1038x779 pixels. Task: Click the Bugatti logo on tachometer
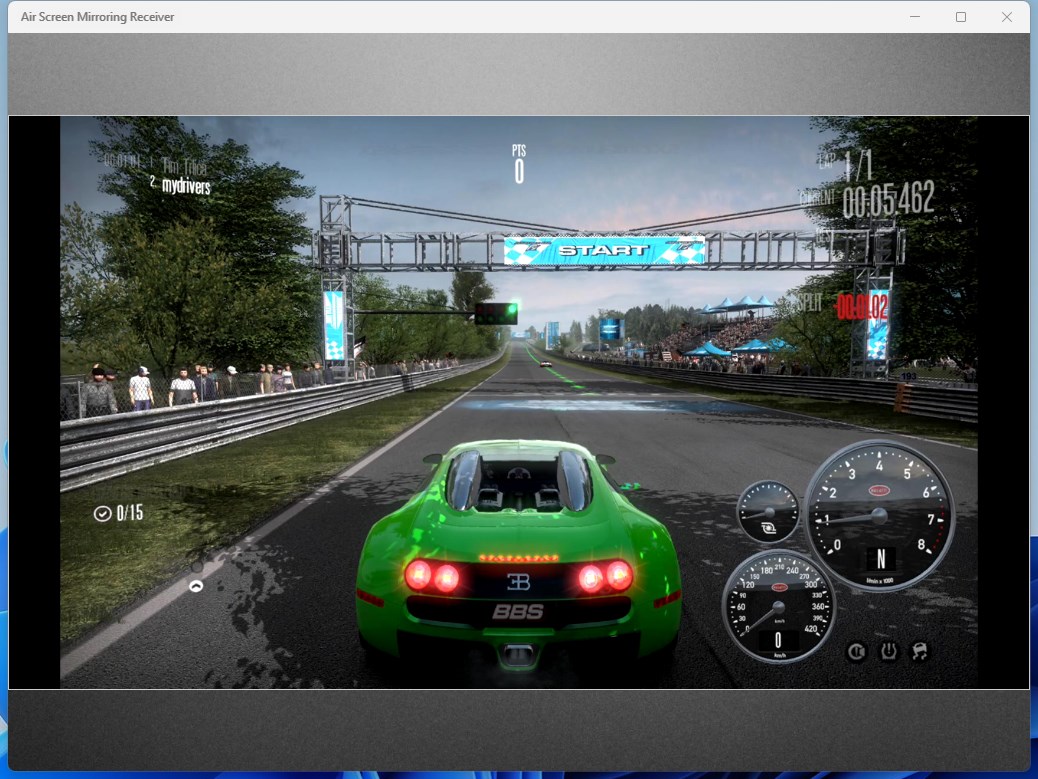pos(878,490)
